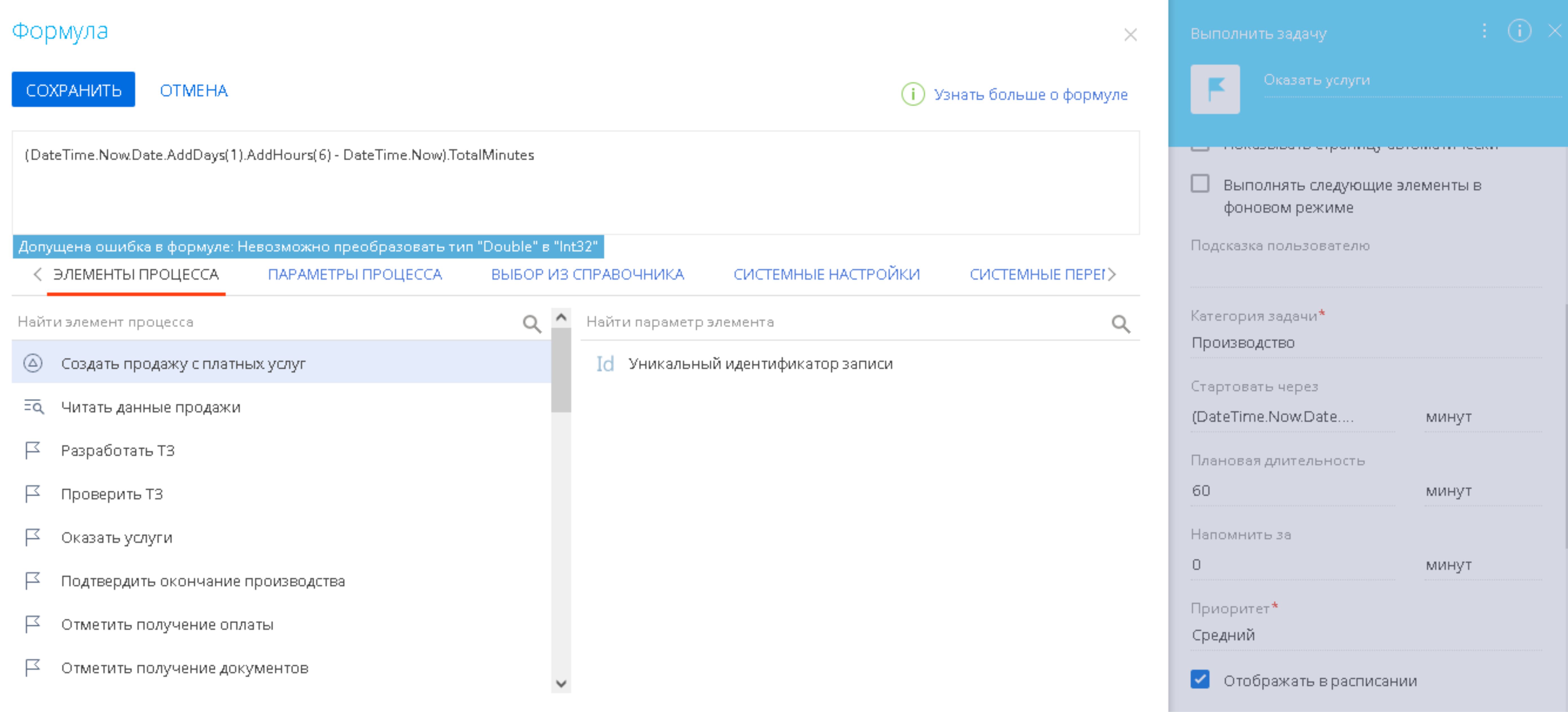Click the search icon in process elements field

click(x=532, y=323)
